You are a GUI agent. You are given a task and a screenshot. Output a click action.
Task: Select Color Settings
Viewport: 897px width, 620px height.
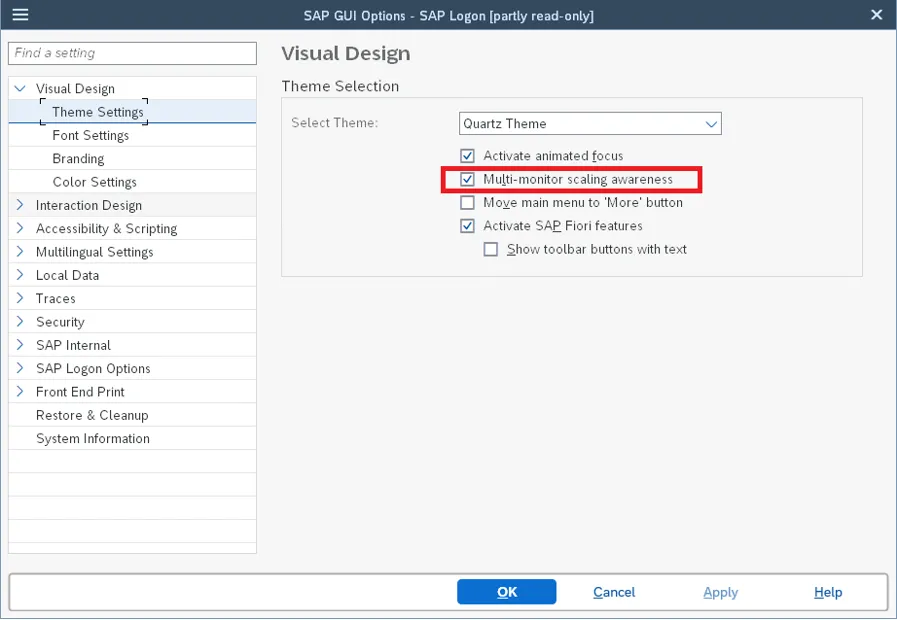[x=94, y=181]
